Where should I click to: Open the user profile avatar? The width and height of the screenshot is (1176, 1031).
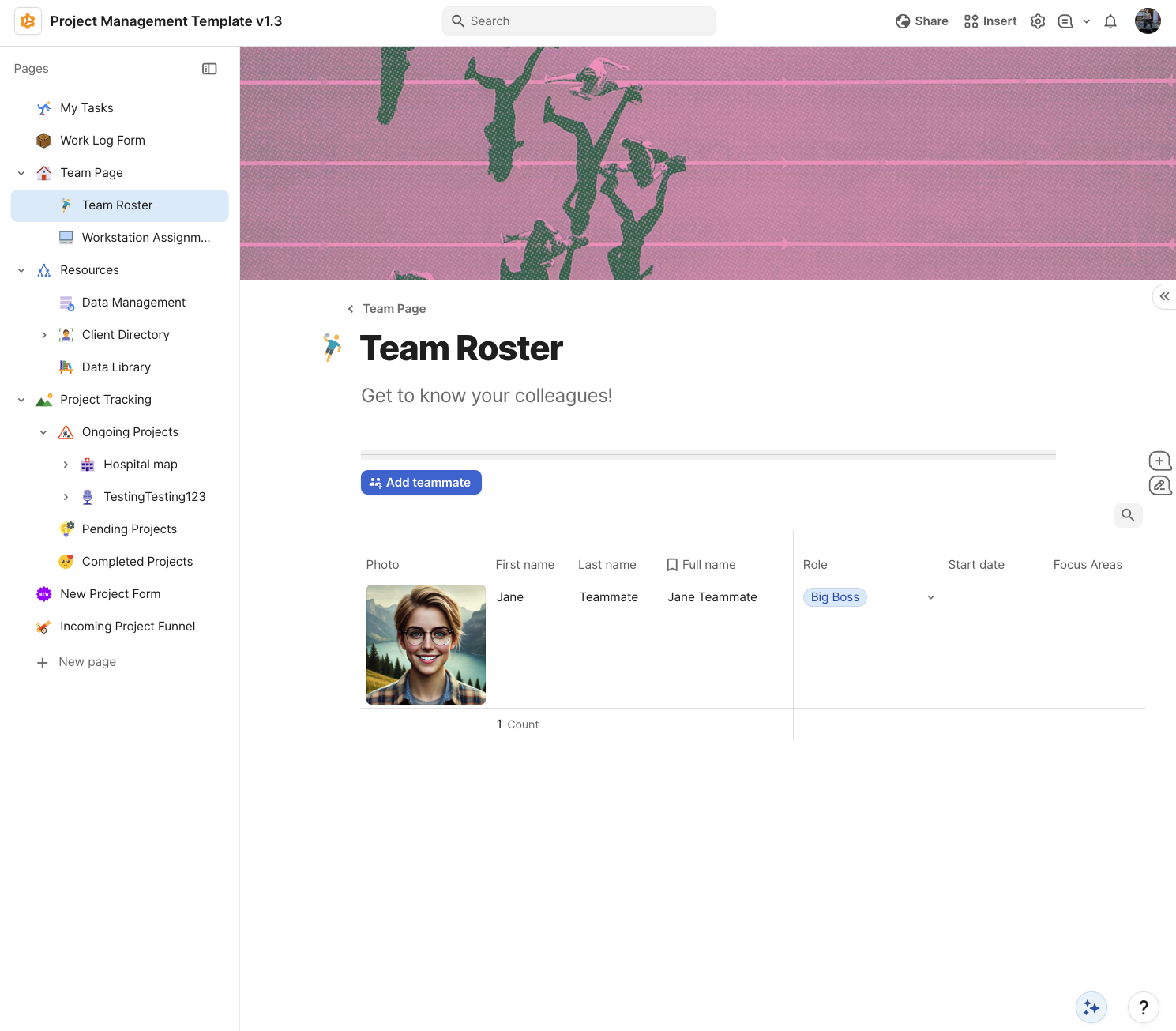pos(1148,21)
